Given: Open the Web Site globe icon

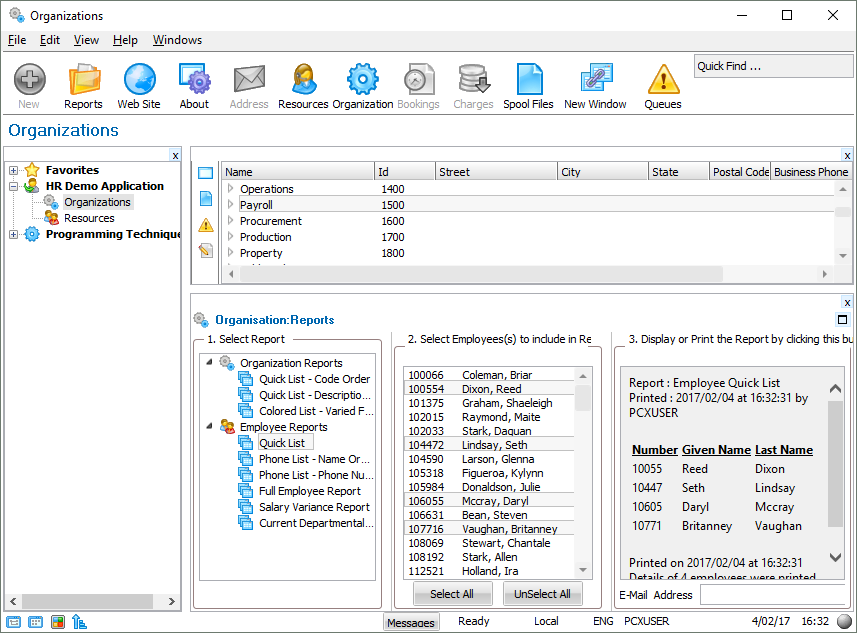Looking at the screenshot, I should [x=138, y=85].
